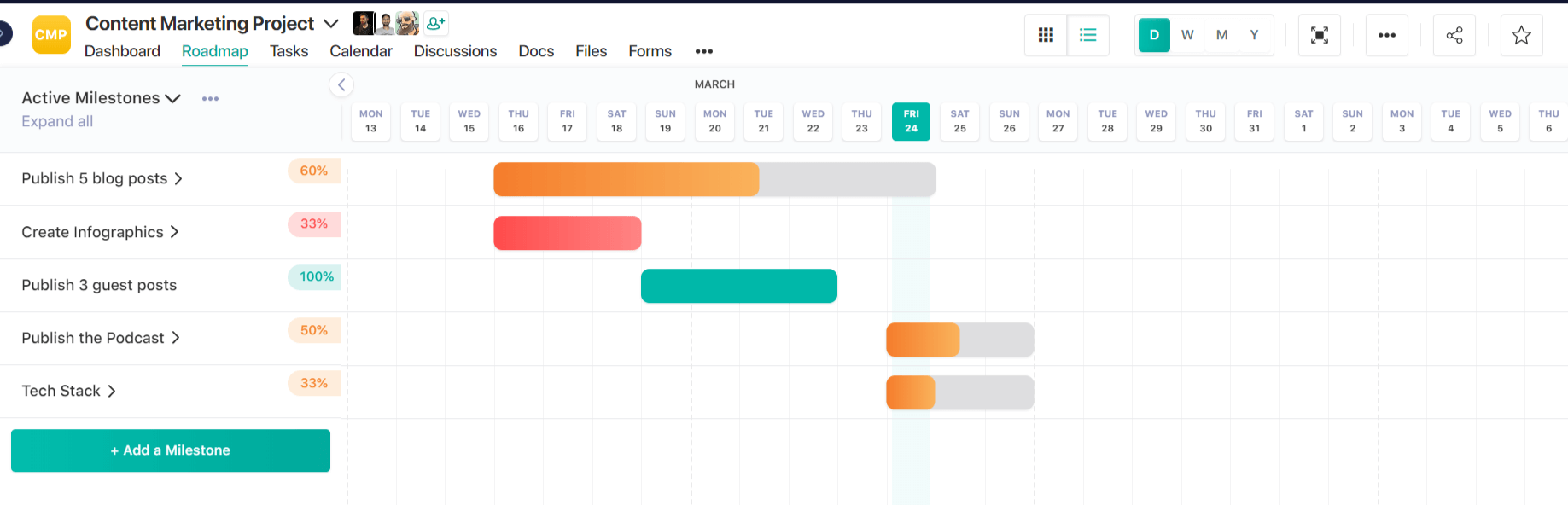Switch timeline to Day view

pos(1154,35)
